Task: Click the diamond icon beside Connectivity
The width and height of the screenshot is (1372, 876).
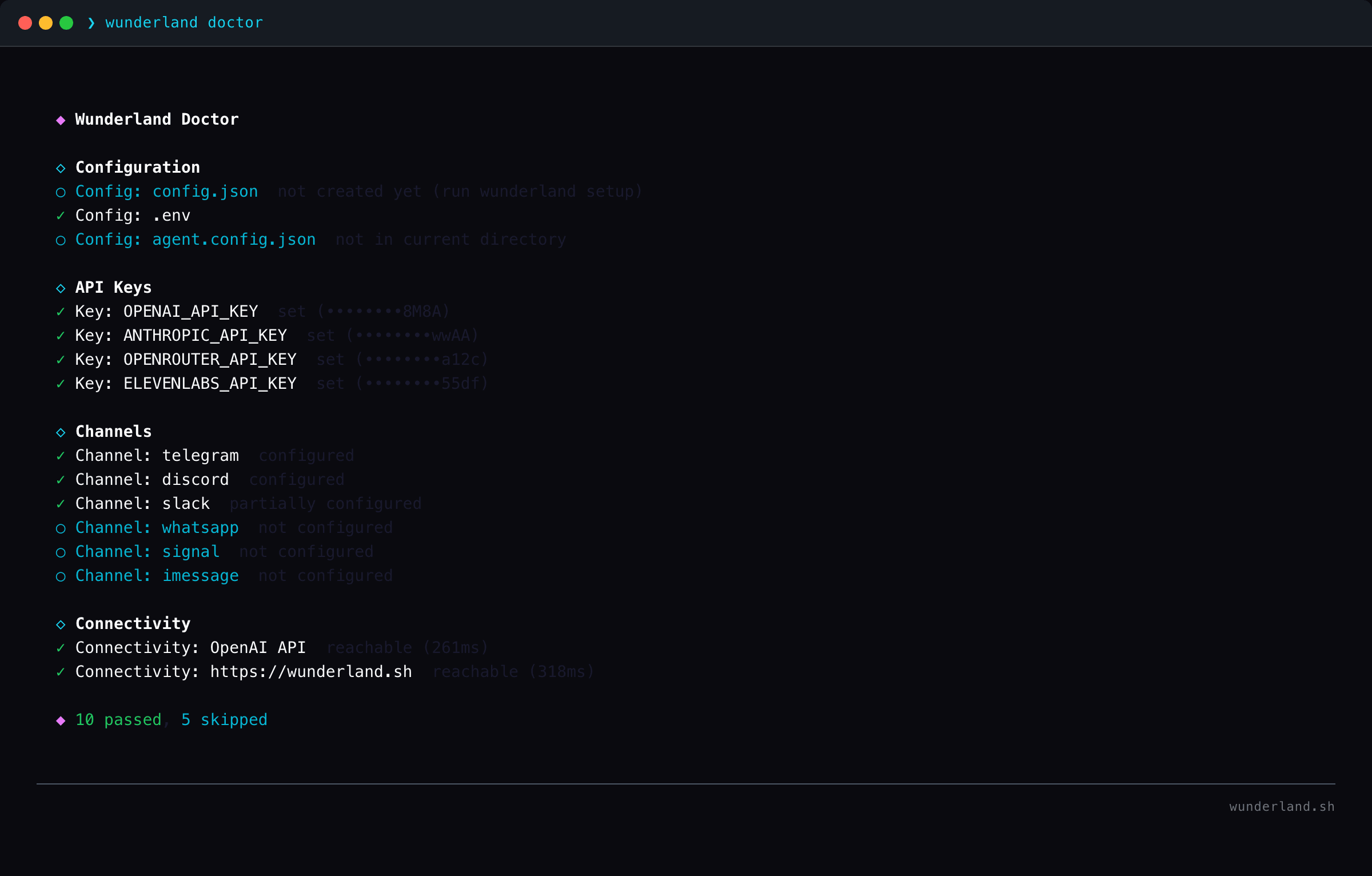Action: coord(61,624)
